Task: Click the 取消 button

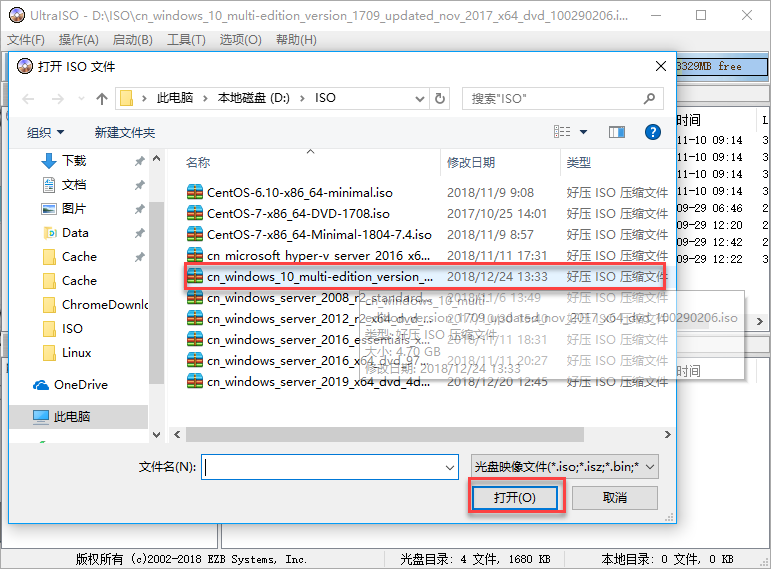Action: click(615, 498)
